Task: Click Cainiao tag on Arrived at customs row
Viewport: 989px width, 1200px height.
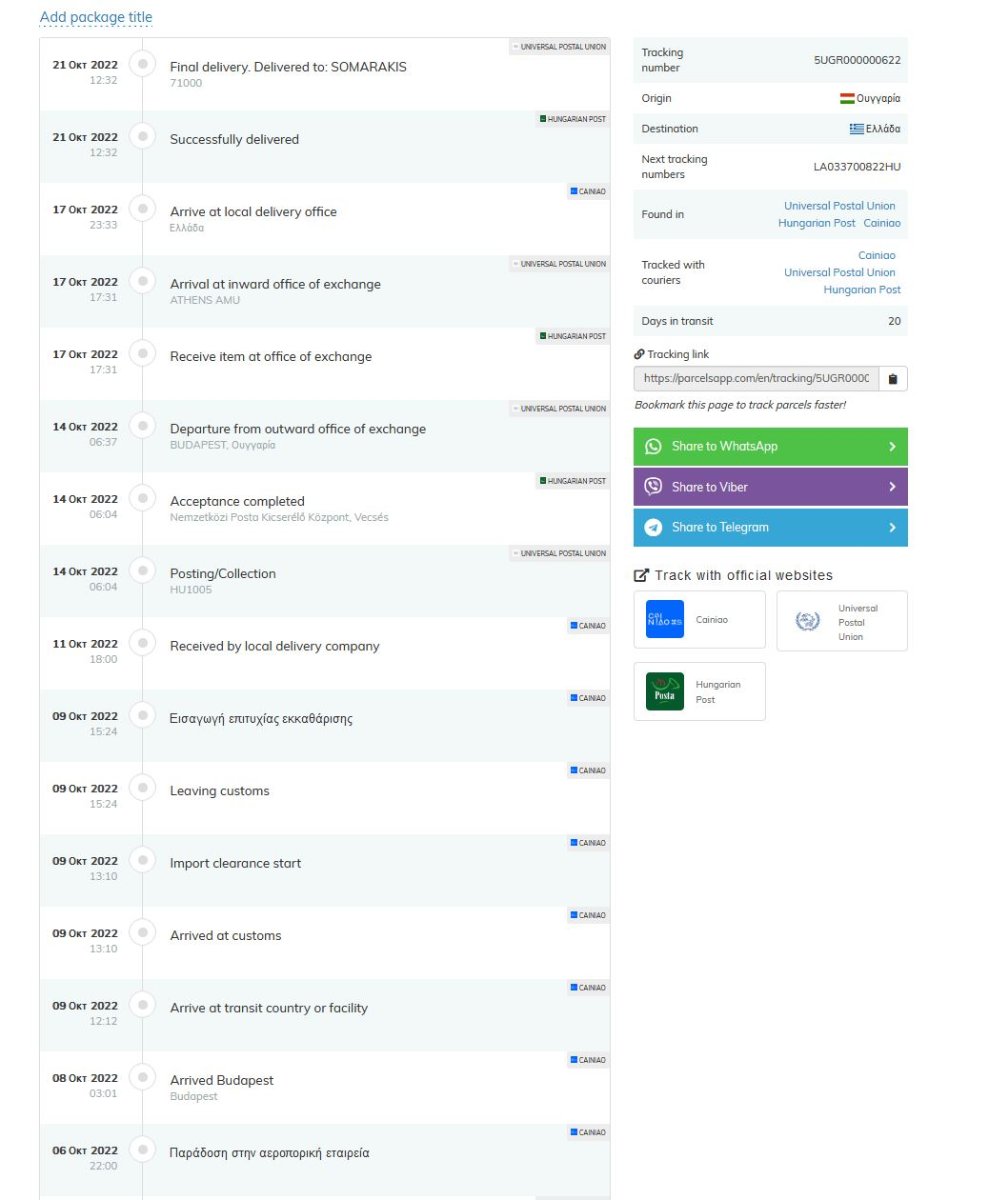Action: (588, 915)
